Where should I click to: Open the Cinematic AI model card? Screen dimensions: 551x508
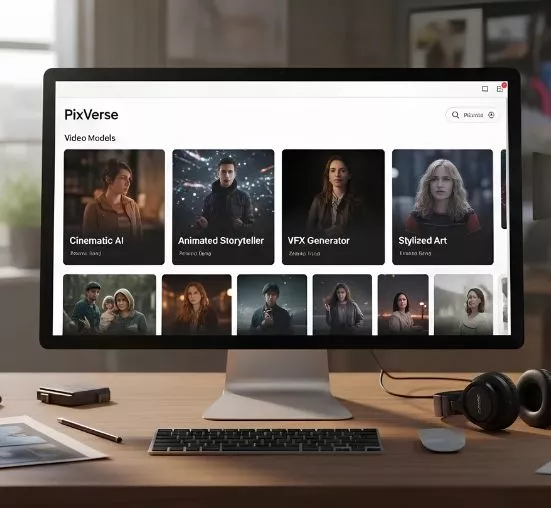[x=114, y=207]
